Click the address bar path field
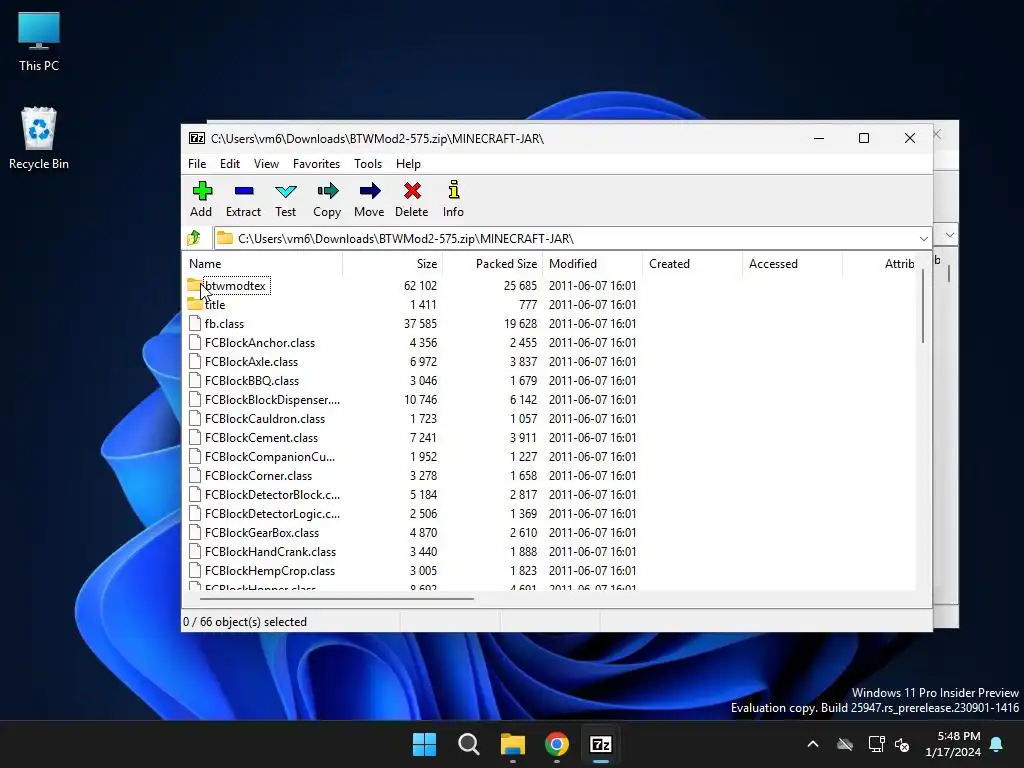Viewport: 1024px width, 768px height. coord(565,238)
